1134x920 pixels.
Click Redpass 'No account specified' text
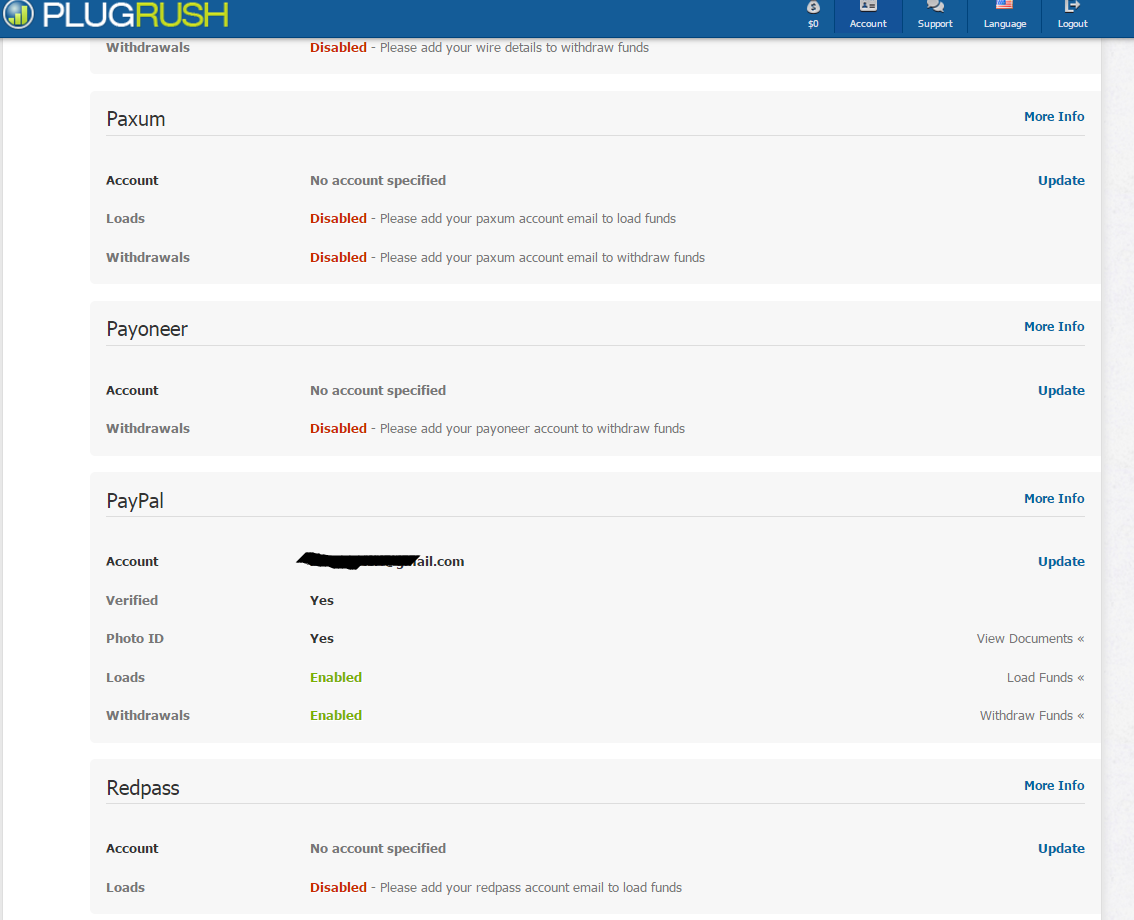click(x=378, y=848)
